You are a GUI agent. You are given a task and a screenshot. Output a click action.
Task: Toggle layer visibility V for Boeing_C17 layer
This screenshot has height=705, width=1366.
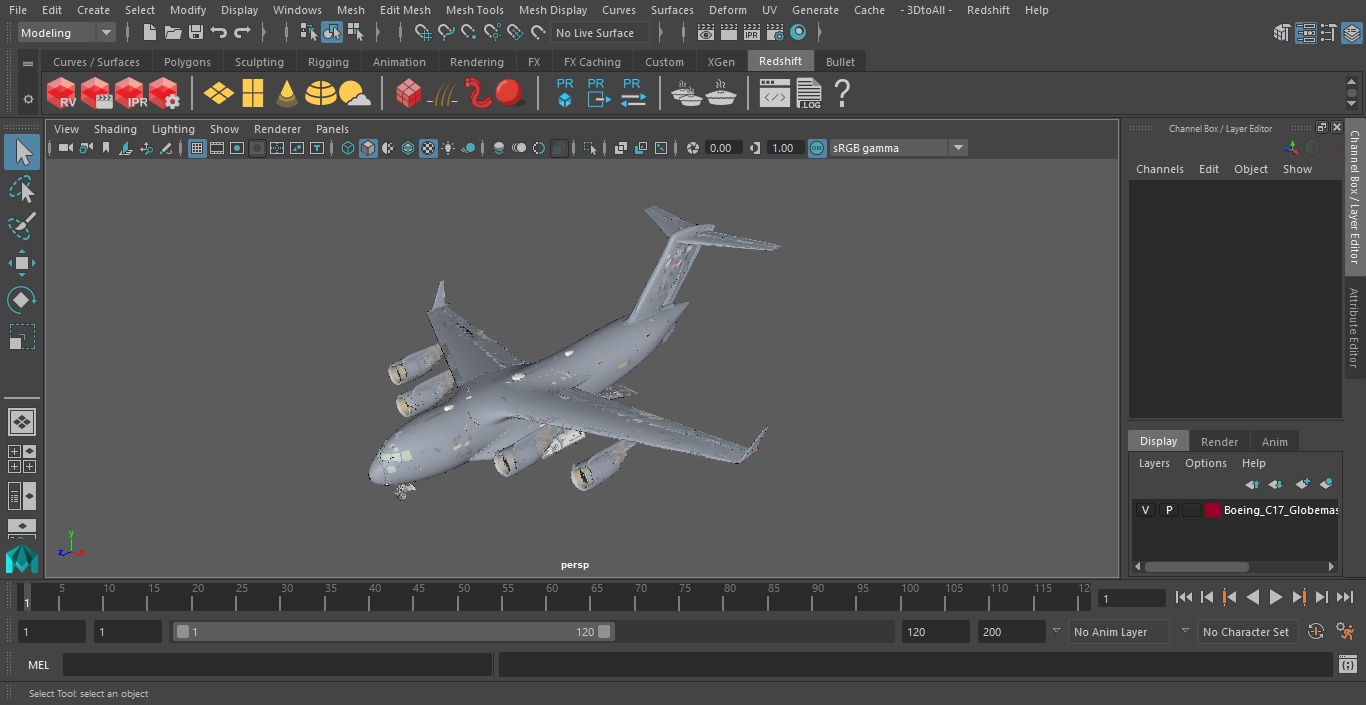coord(1145,510)
